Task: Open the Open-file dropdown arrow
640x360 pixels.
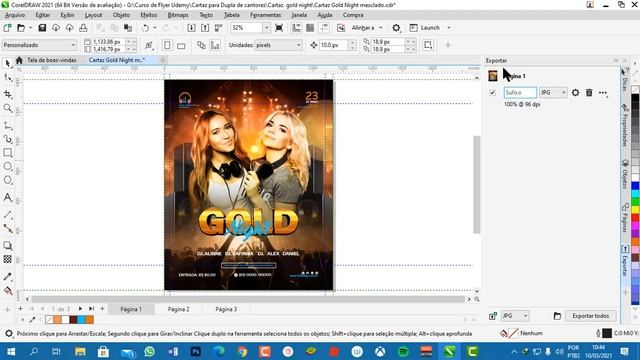Action: (30, 28)
